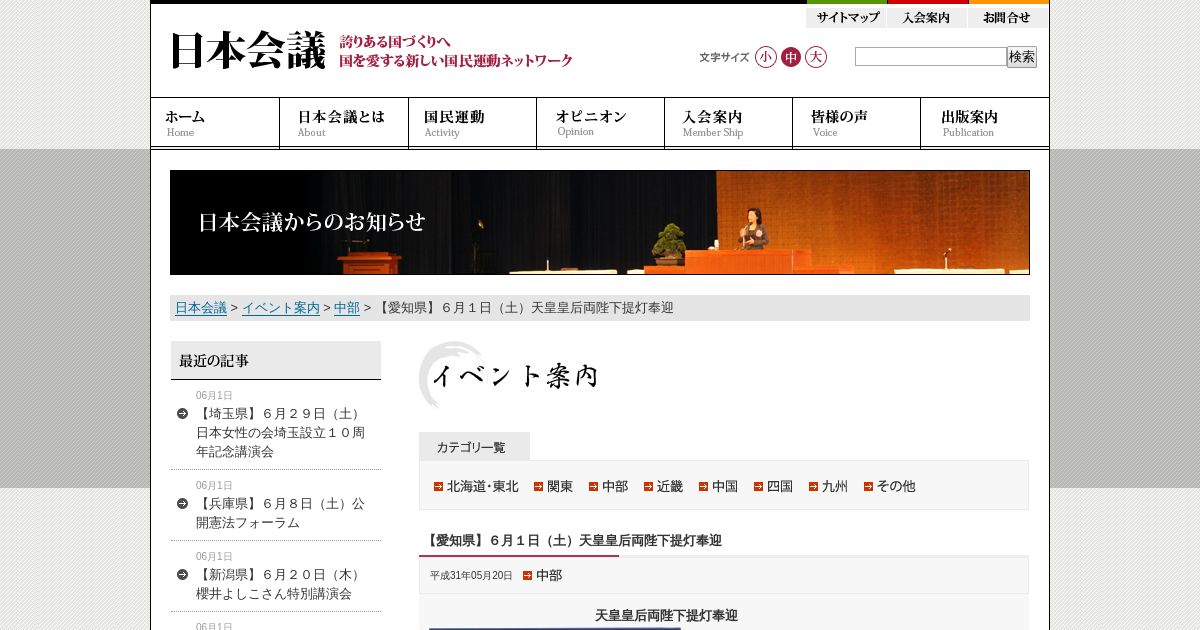This screenshot has width=1200, height=630.
Task: Click 最近の記事 sidebar heading
Action: pos(276,360)
